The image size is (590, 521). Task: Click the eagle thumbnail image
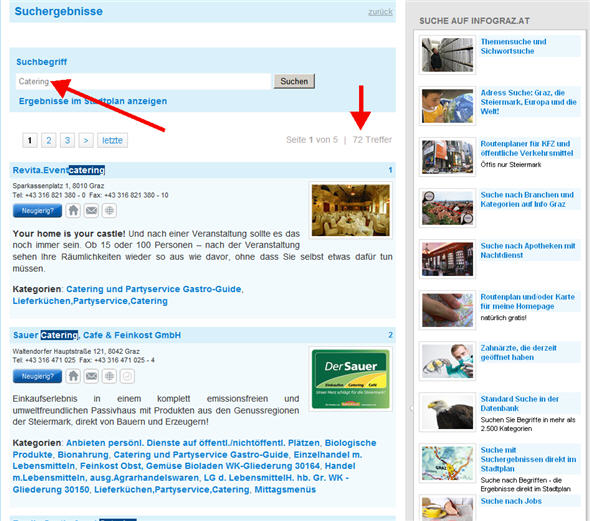tap(447, 412)
